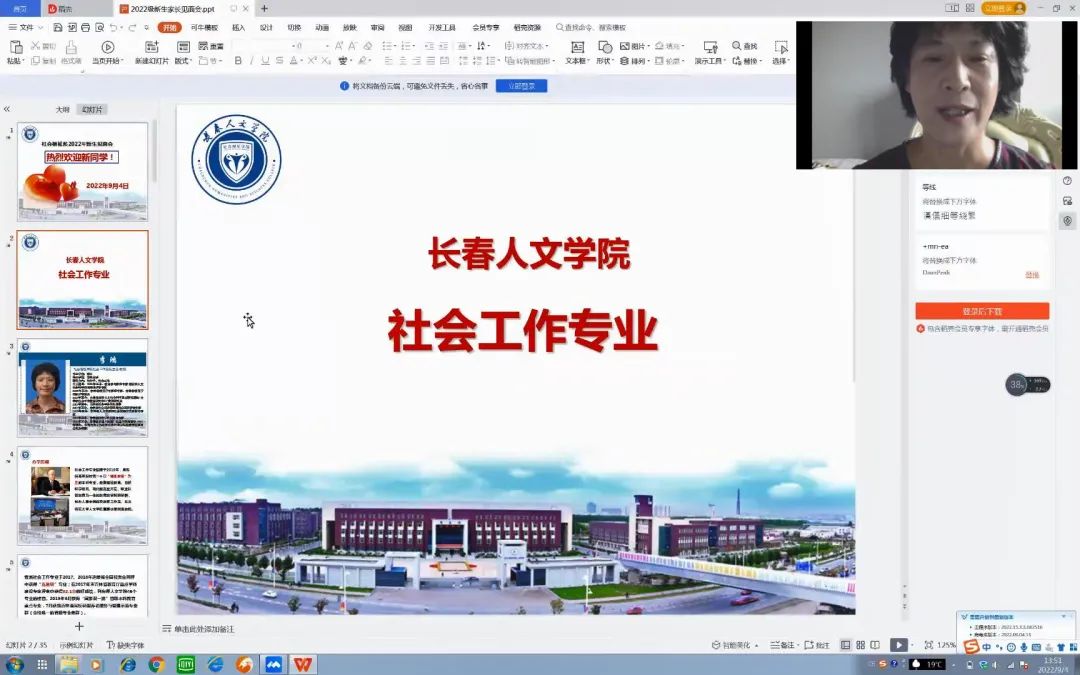Click the Find (查找) magnifier icon

736,45
